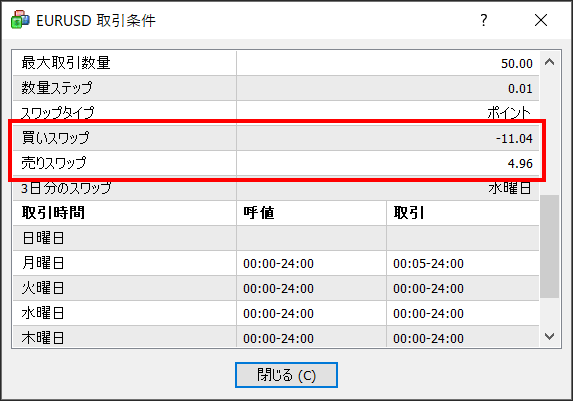Click the EURUSD dialog title icon

pos(20,19)
